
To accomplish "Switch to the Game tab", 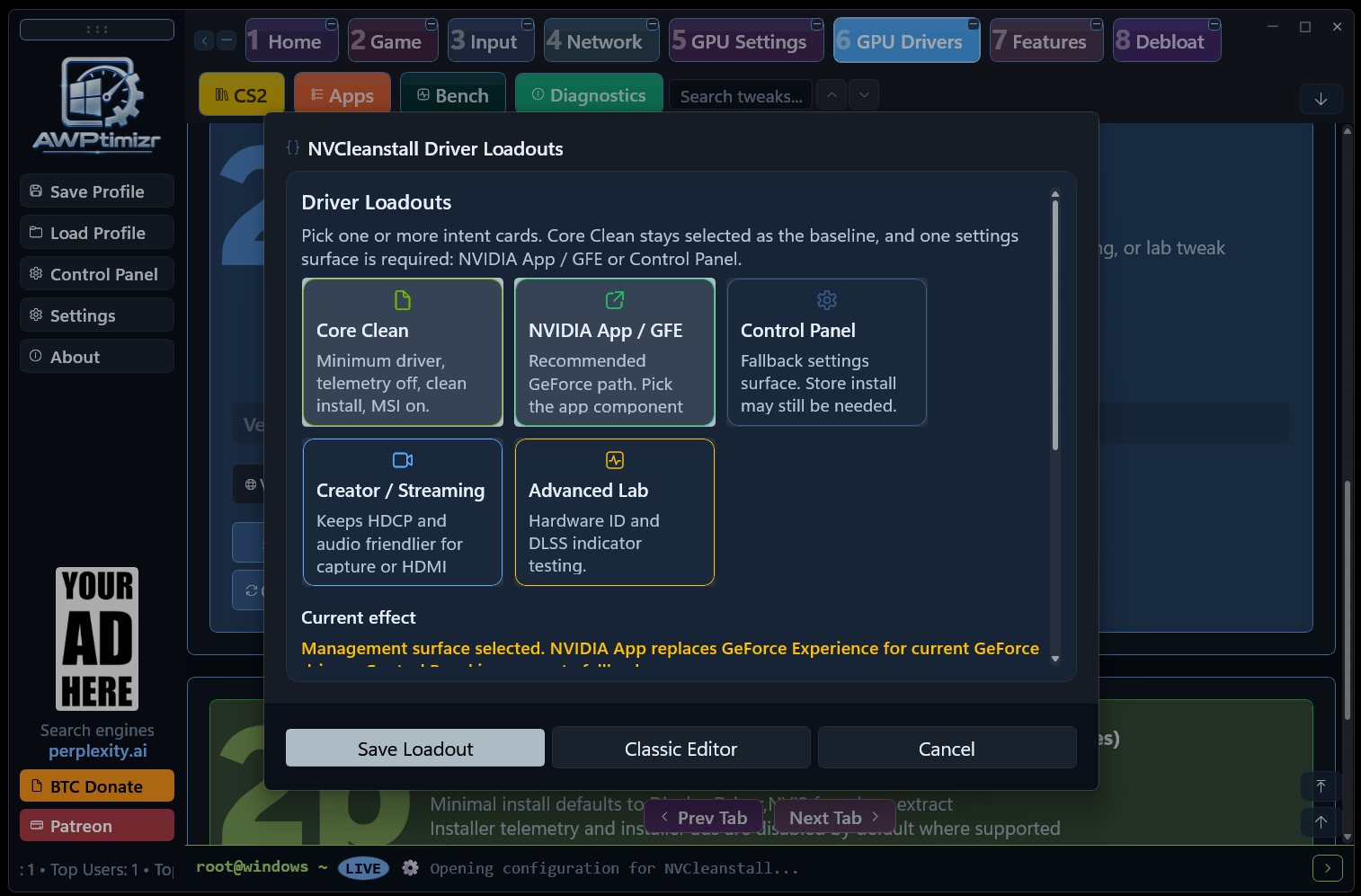I will (393, 40).
